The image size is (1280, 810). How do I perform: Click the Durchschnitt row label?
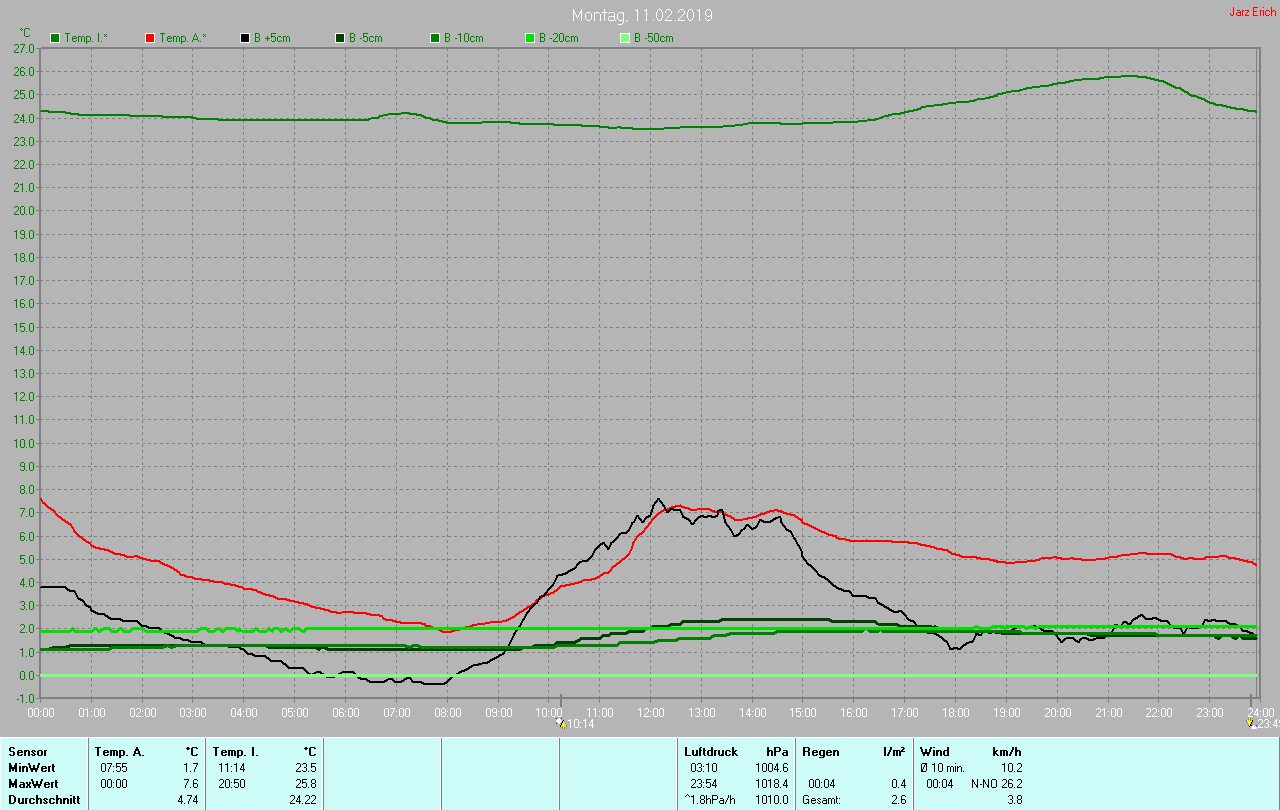pyautogui.click(x=44, y=800)
